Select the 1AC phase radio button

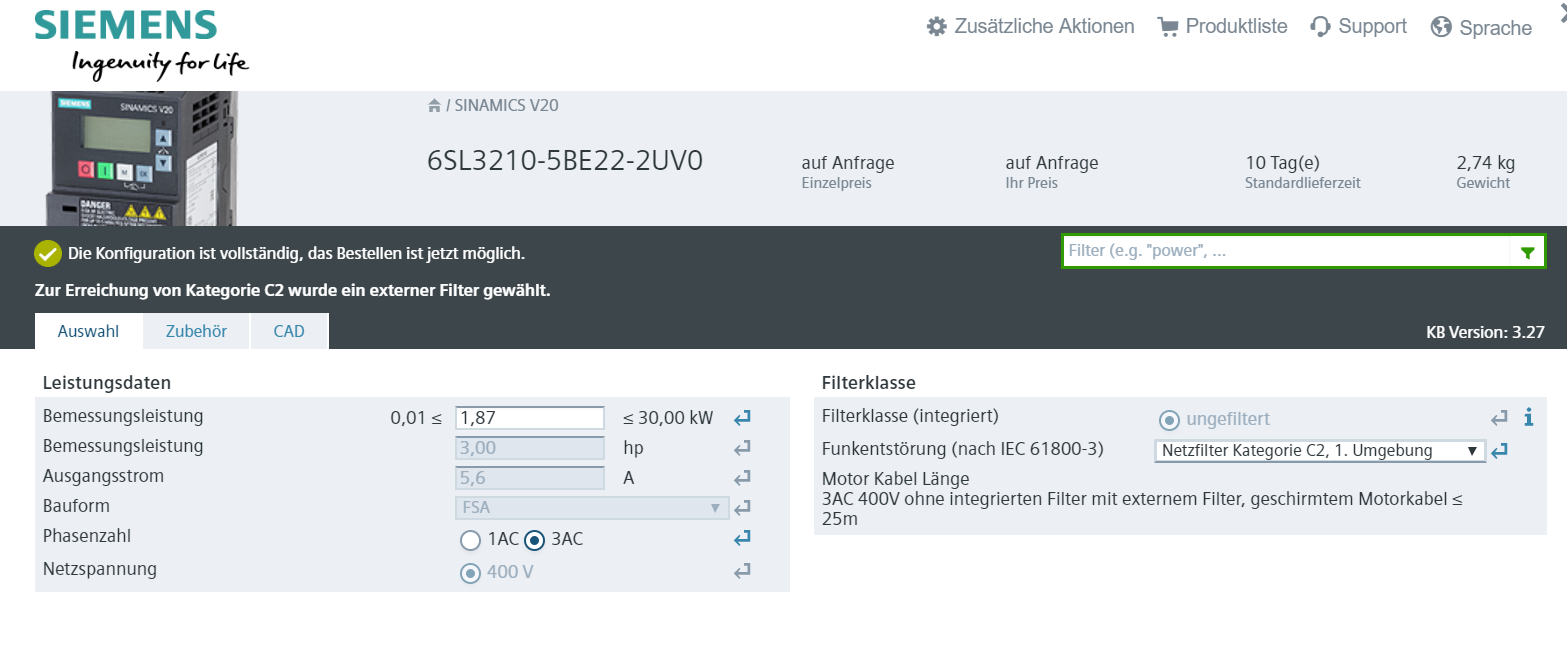pyautogui.click(x=470, y=541)
